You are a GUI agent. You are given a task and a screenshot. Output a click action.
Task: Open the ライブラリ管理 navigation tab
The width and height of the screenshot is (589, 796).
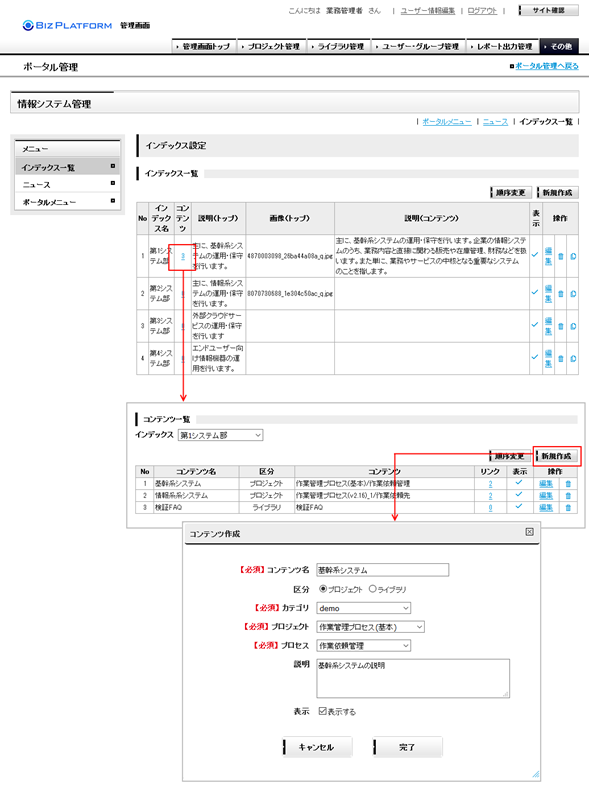coord(339,46)
